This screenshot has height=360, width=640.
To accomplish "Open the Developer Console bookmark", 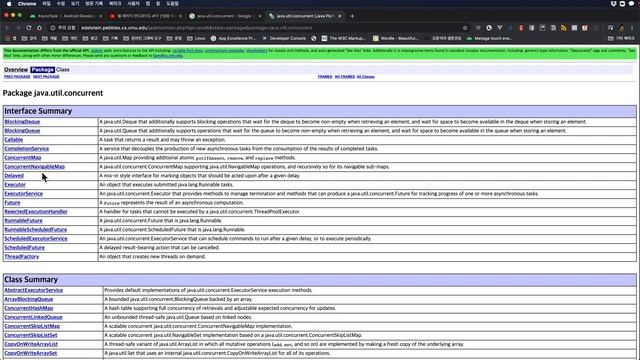I will [x=284, y=38].
